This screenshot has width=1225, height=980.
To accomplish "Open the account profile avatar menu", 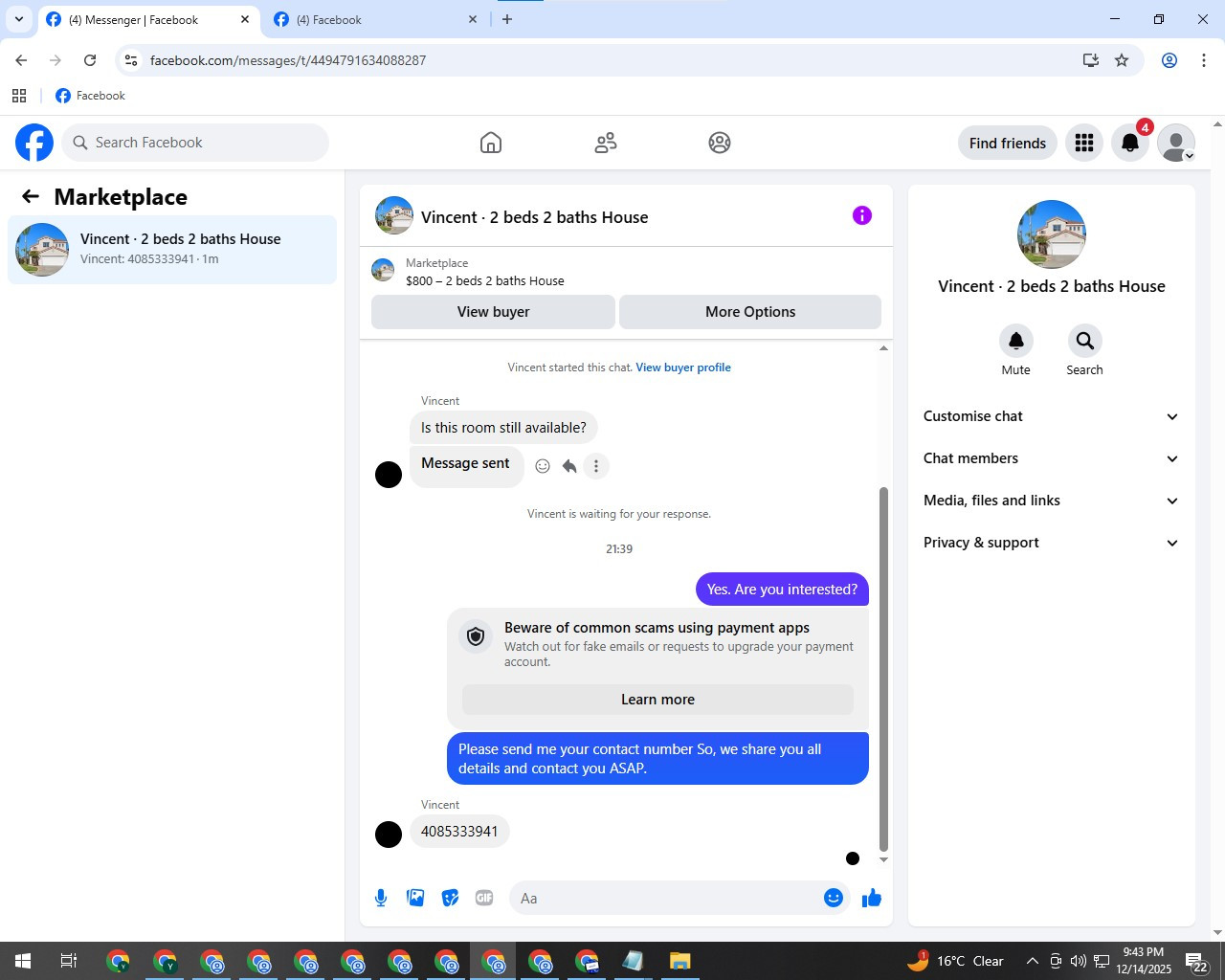I will coord(1176,143).
